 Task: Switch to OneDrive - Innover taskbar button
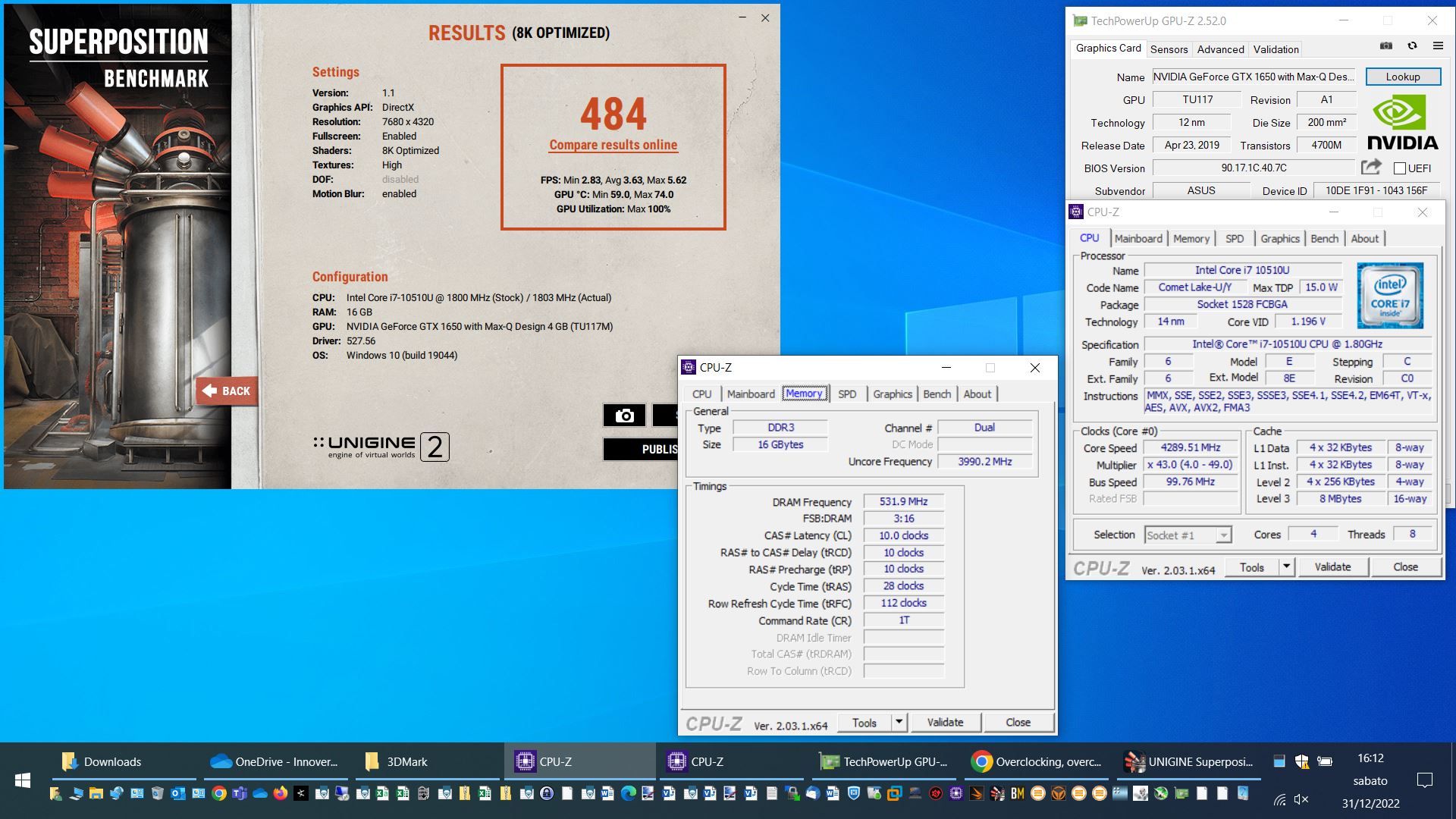pos(275,761)
